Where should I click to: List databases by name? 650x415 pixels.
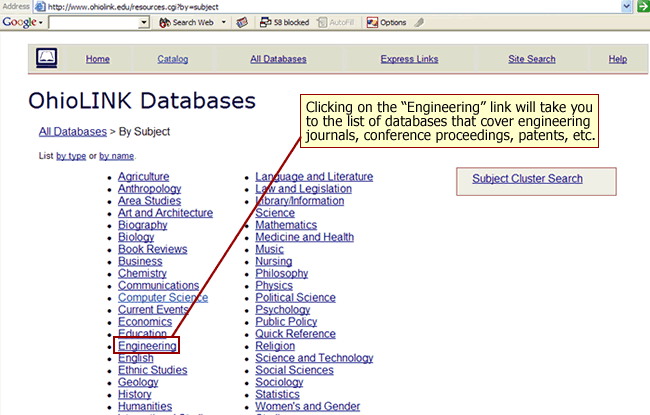tap(116, 156)
